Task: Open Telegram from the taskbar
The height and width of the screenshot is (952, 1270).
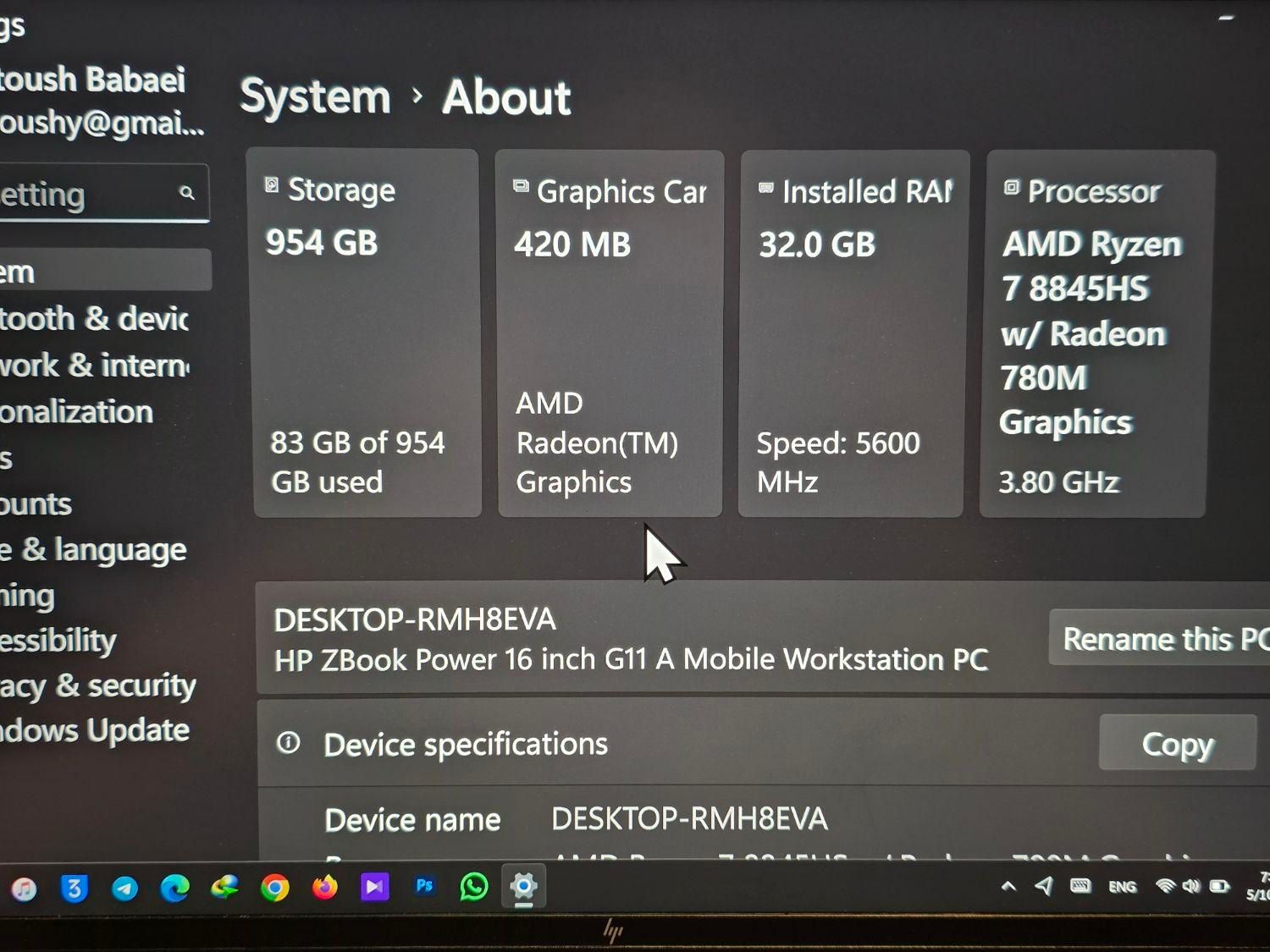Action: coord(124,888)
